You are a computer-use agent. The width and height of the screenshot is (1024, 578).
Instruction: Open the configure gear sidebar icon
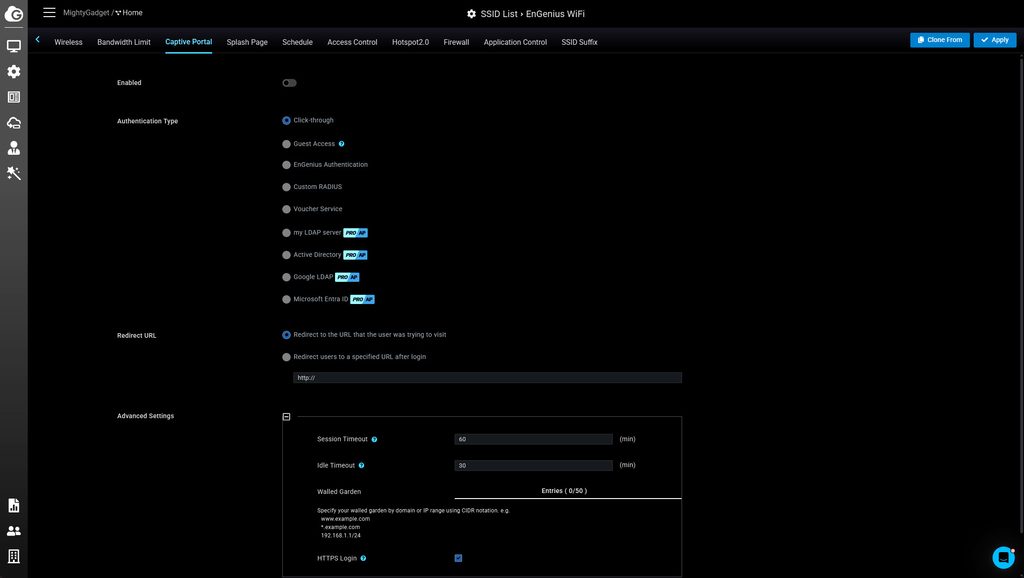pos(14,71)
